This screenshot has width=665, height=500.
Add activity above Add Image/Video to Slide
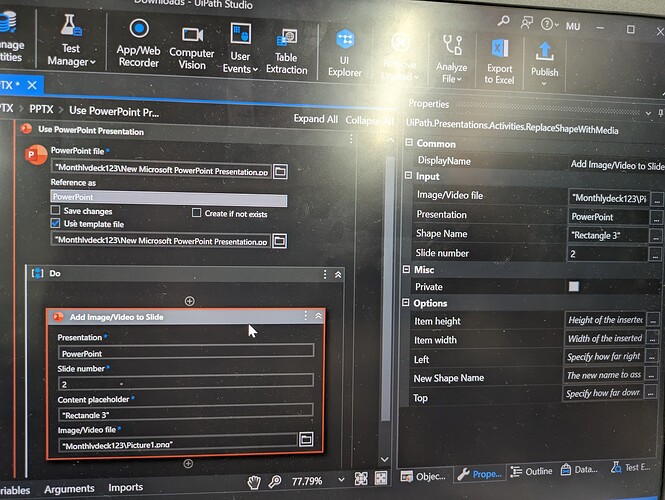(190, 301)
